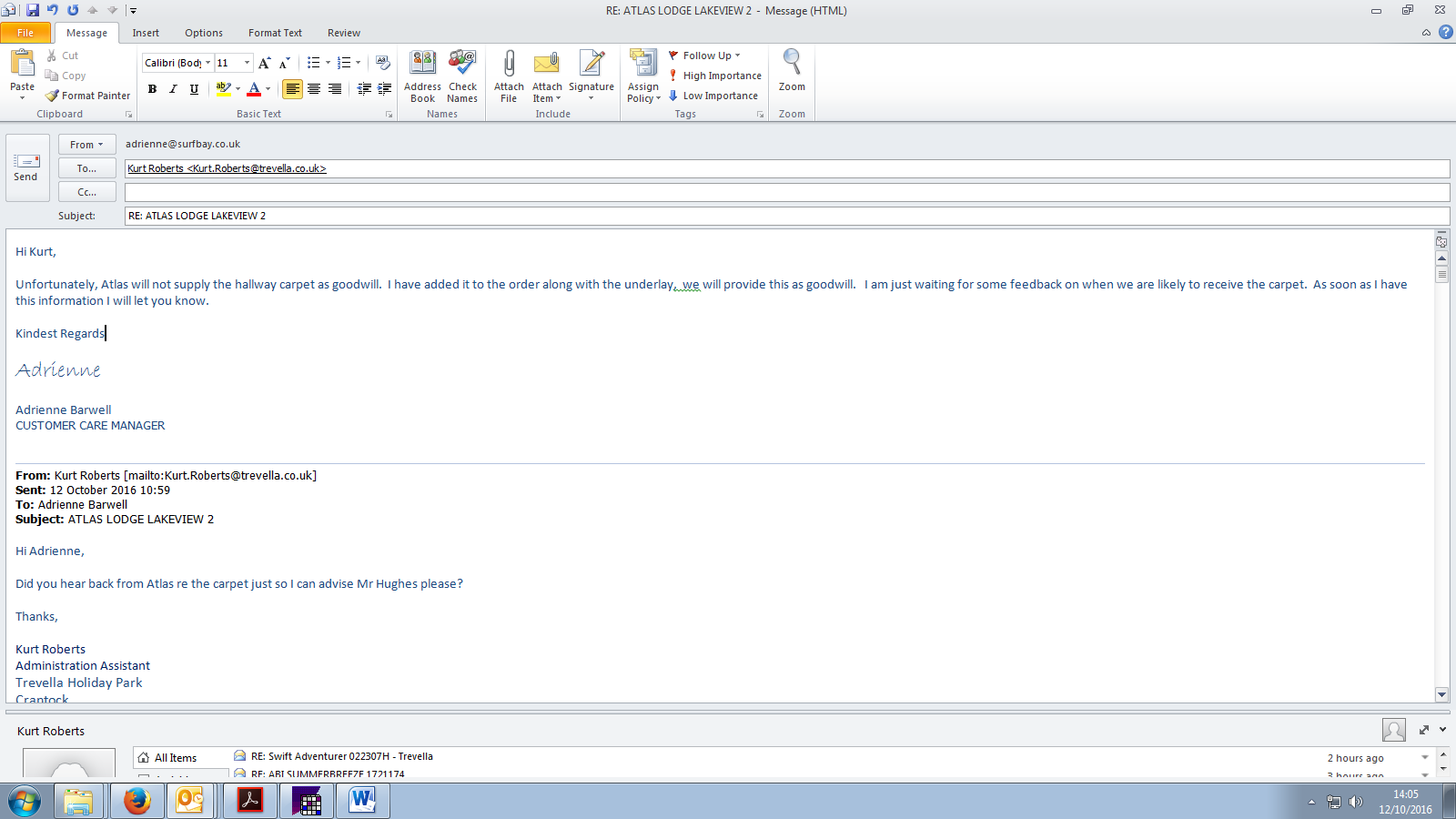Increase the paragraph indent
This screenshot has width=1456, height=819.
[385, 89]
